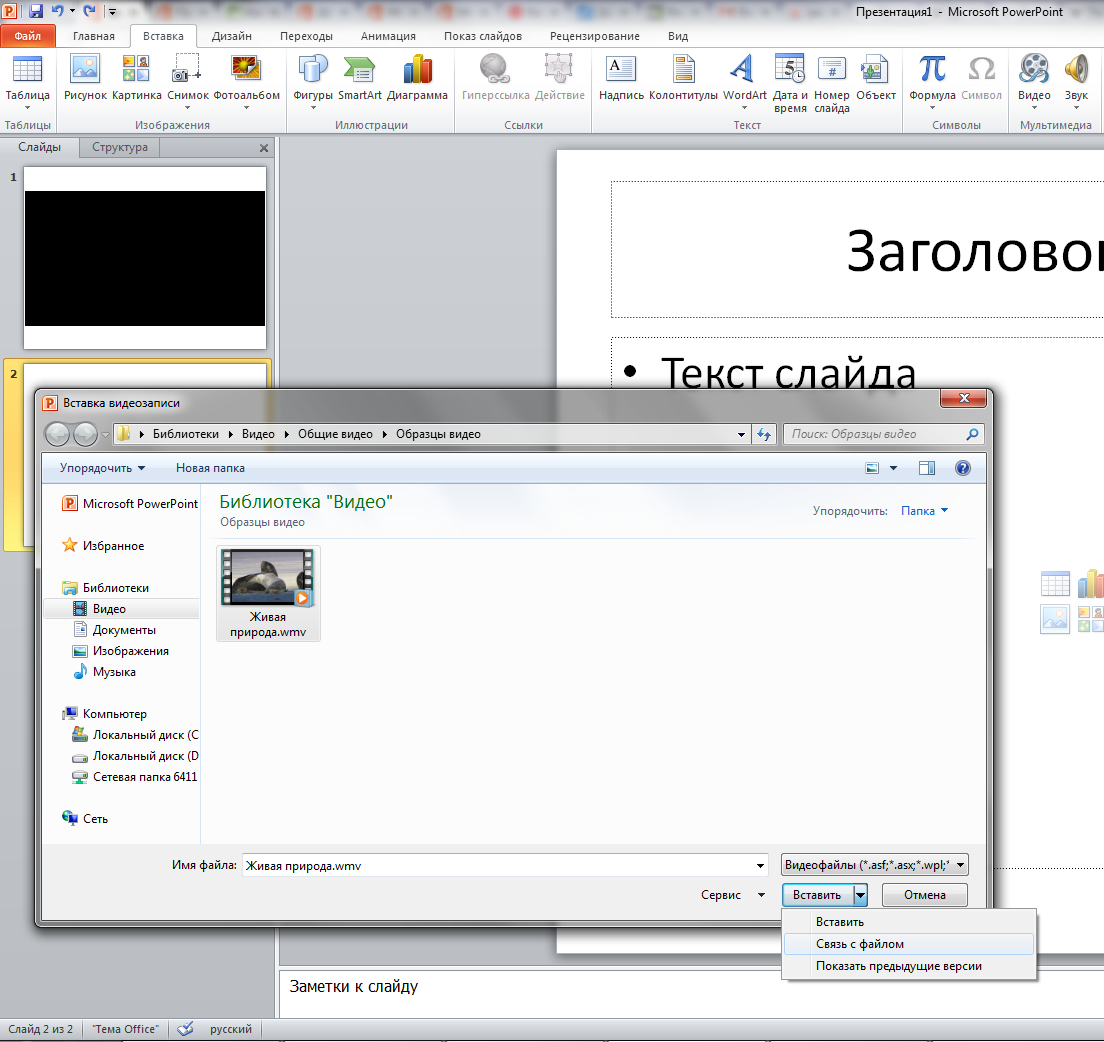Insert Номер слайда slide number
The height and width of the screenshot is (1042, 1104).
[832, 83]
